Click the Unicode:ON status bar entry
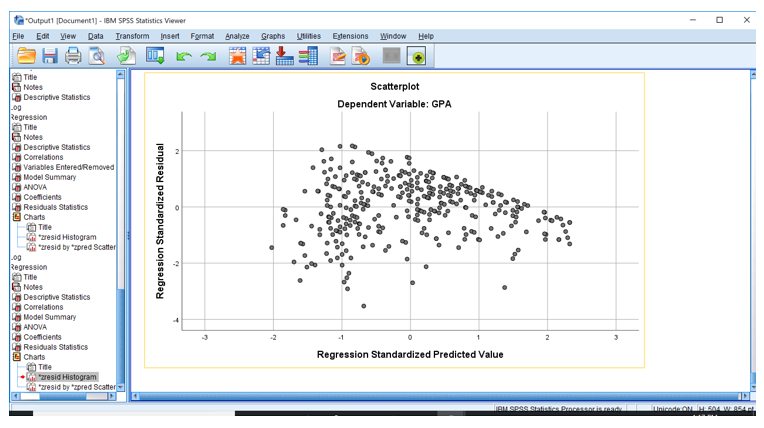Viewport: 764px width, 428px height. (x=673, y=409)
